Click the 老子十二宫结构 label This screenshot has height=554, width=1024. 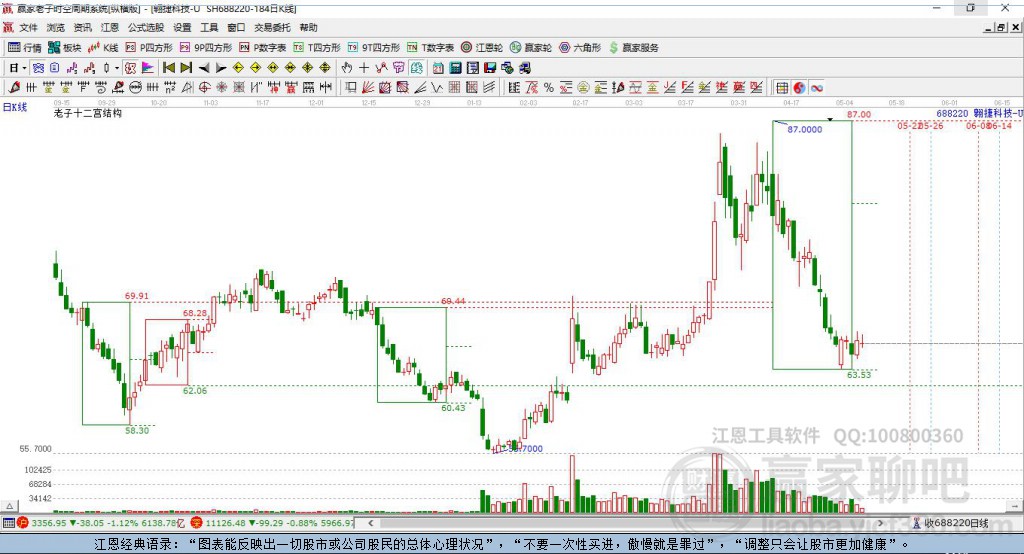(x=88, y=113)
